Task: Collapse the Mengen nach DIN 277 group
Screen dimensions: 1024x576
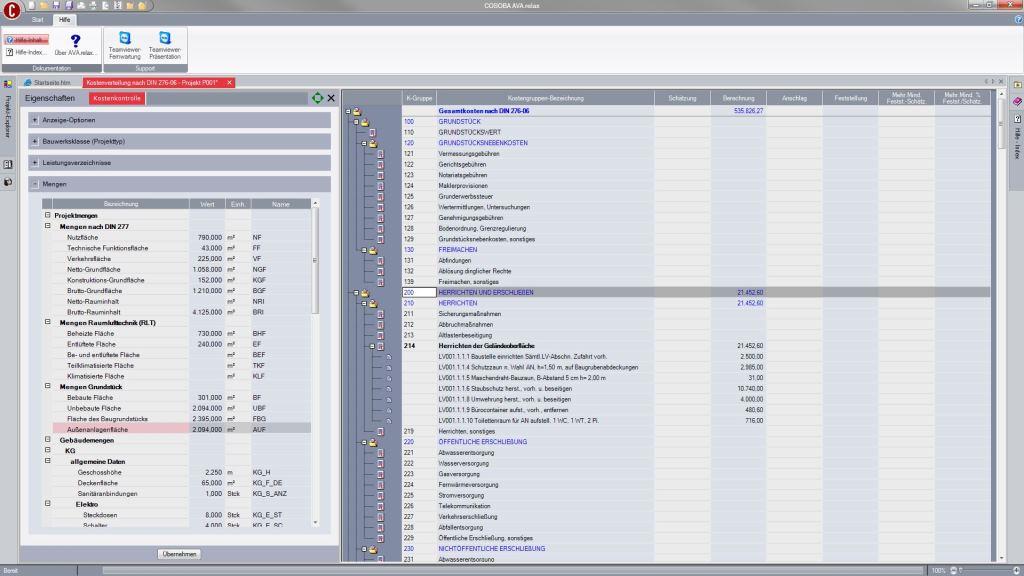Action: point(47,226)
